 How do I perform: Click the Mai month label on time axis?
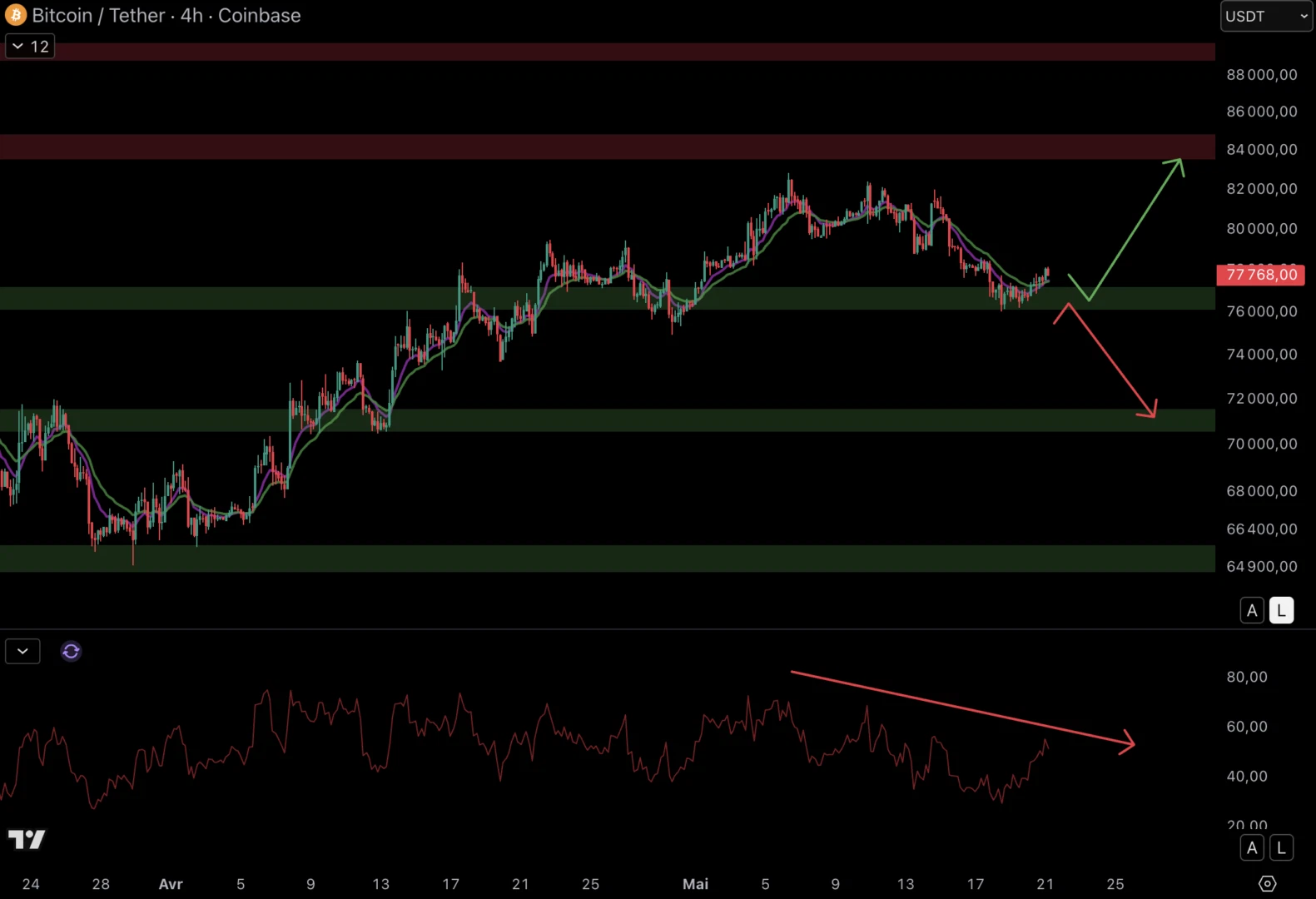[695, 884]
